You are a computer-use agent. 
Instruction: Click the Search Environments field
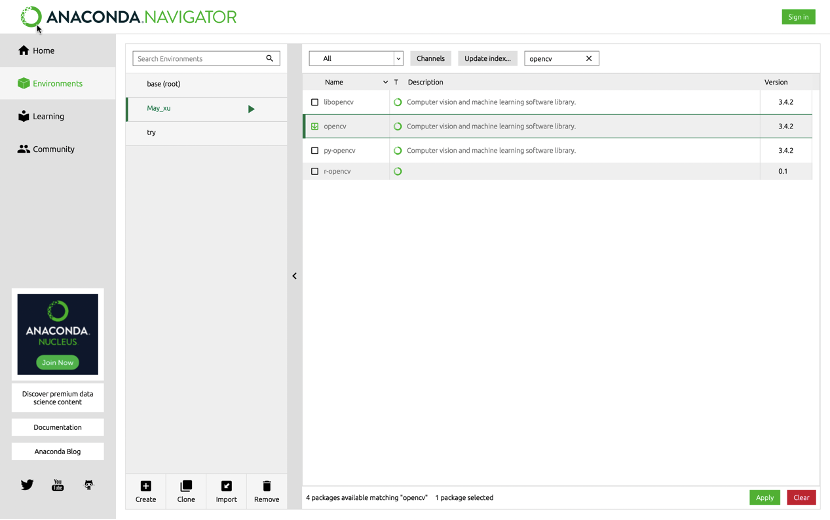(206, 59)
